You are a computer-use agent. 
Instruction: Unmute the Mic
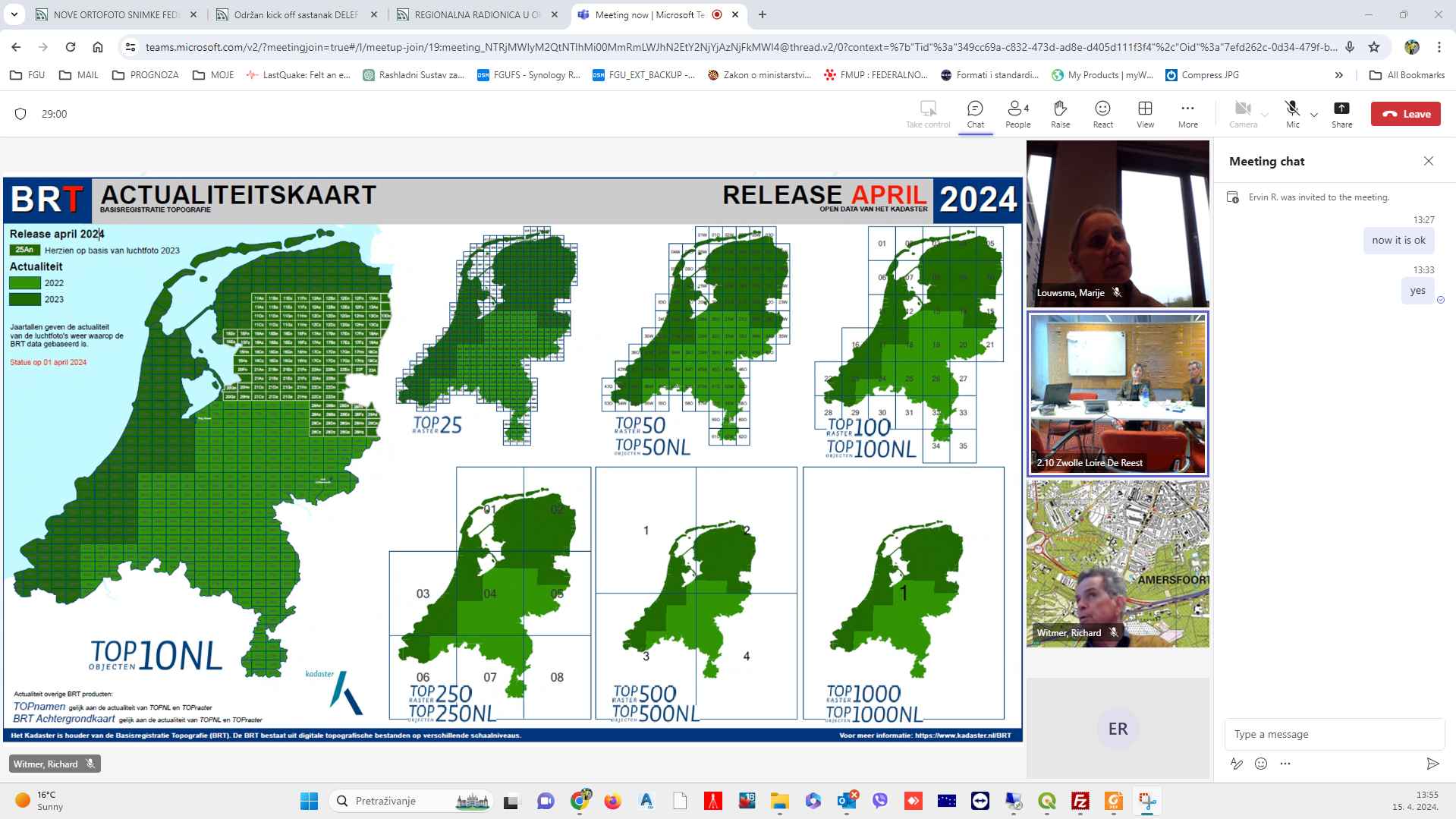(x=1292, y=114)
